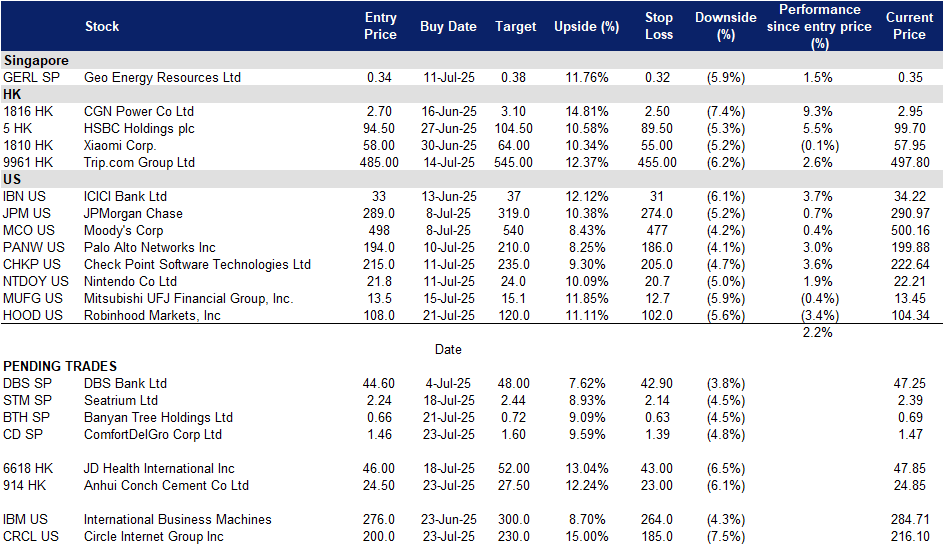Click Robinhood current price 104.34
Image resolution: width=943 pixels, height=545 pixels.
(910, 315)
